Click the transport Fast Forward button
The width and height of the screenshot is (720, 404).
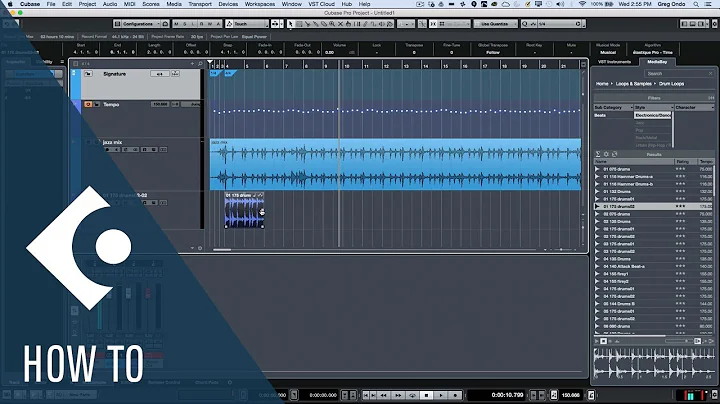point(398,395)
